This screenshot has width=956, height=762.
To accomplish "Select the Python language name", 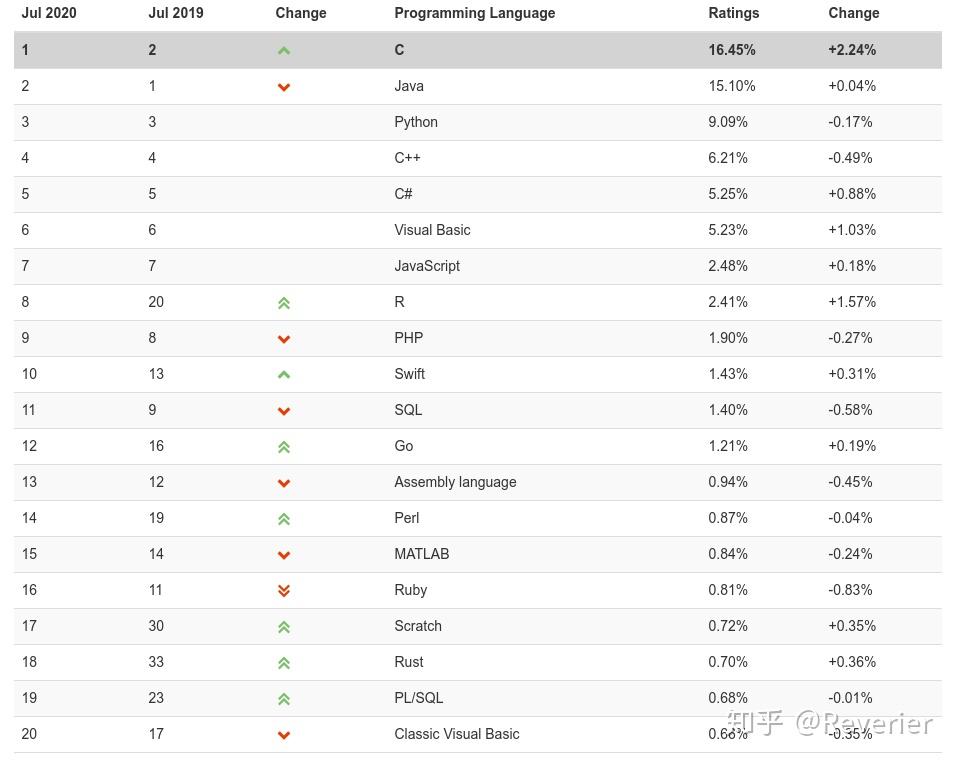I will (416, 122).
